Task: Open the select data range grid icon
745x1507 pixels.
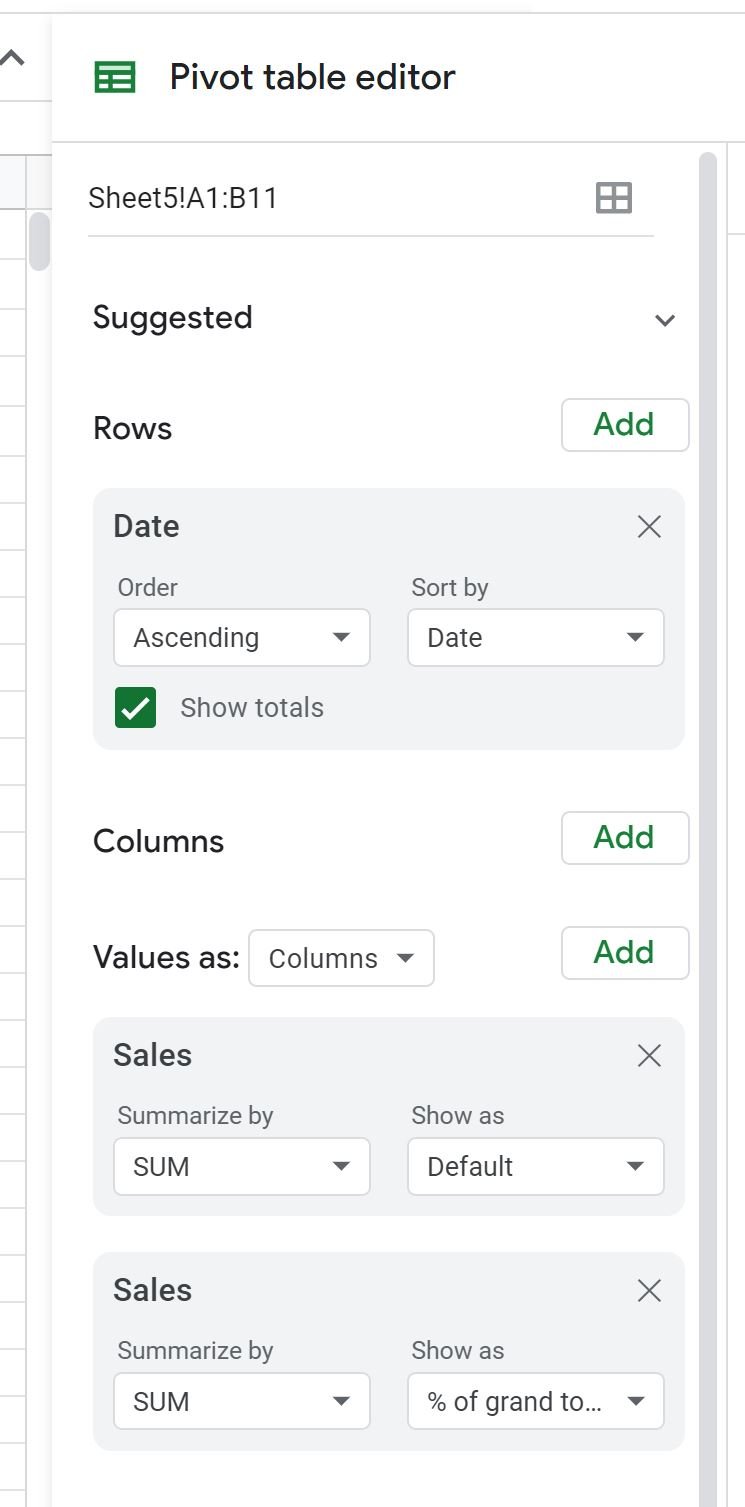Action: [613, 198]
